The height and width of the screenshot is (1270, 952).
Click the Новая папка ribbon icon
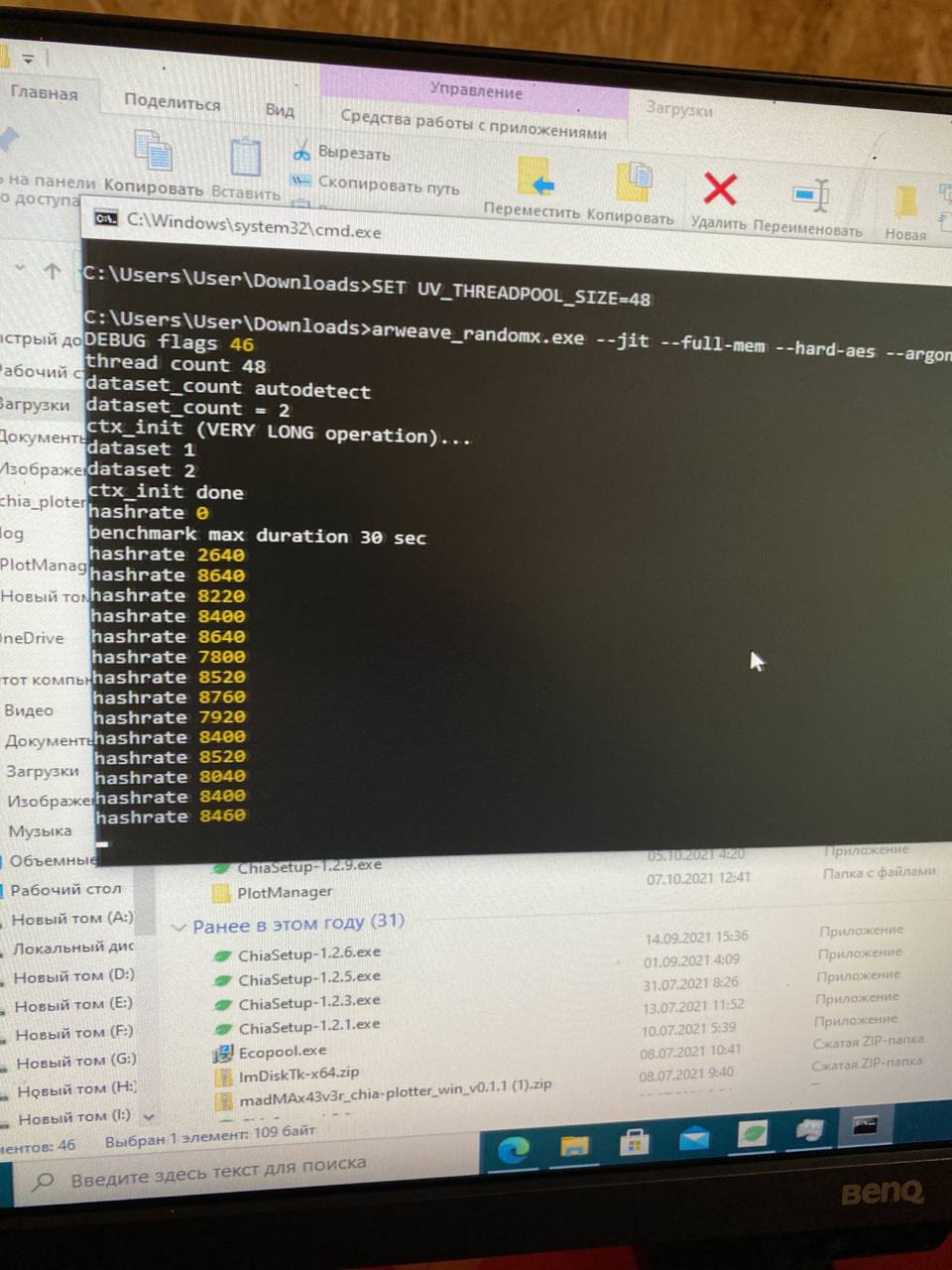point(905,202)
